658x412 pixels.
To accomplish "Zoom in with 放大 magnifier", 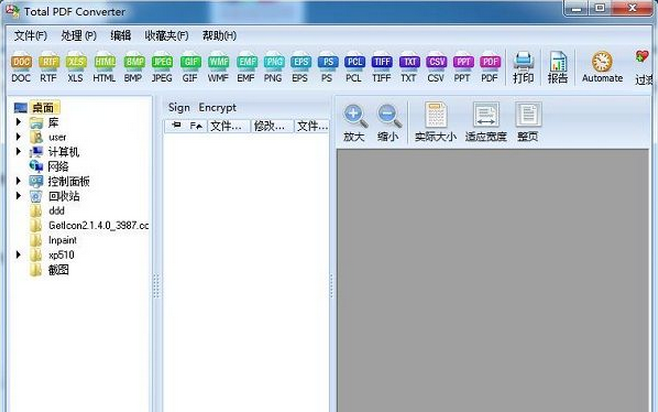I will 355,123.
